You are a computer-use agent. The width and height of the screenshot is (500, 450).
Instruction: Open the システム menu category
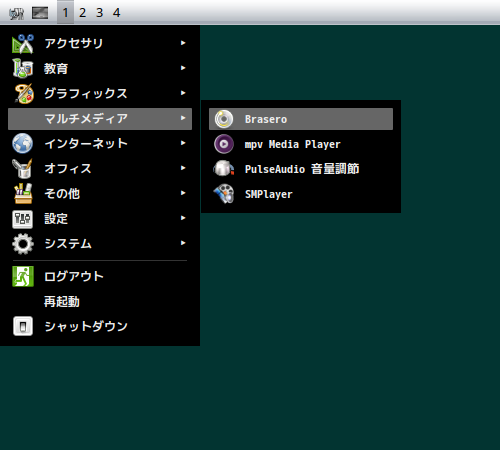point(100,244)
